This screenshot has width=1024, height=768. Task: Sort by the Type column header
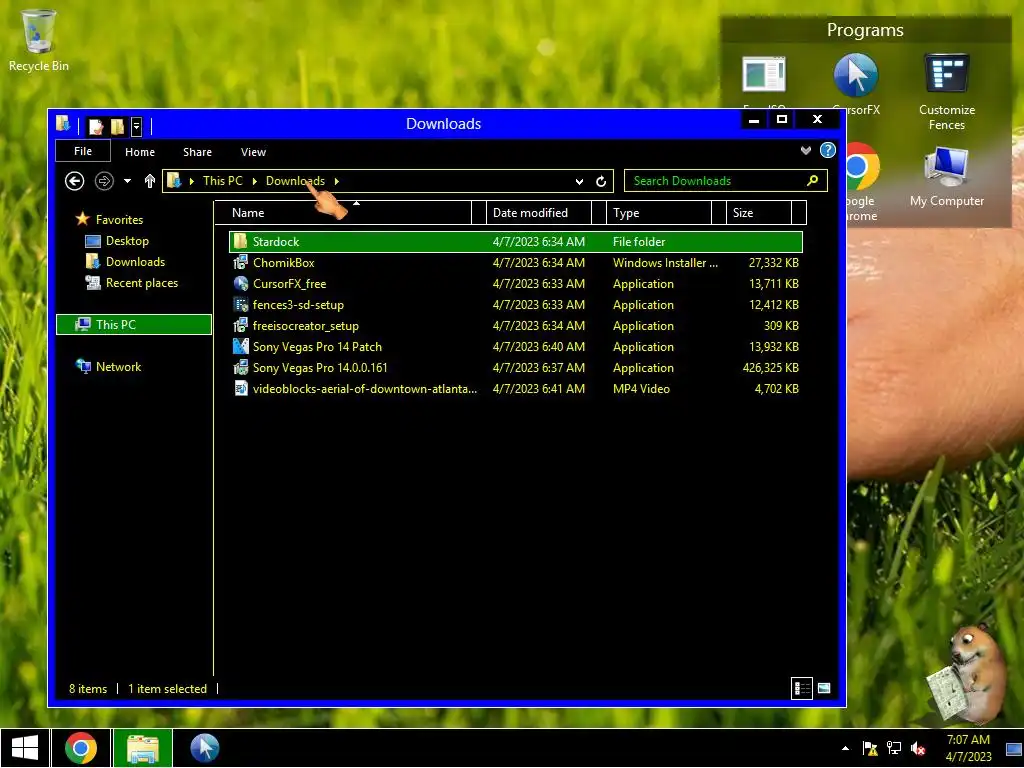658,213
